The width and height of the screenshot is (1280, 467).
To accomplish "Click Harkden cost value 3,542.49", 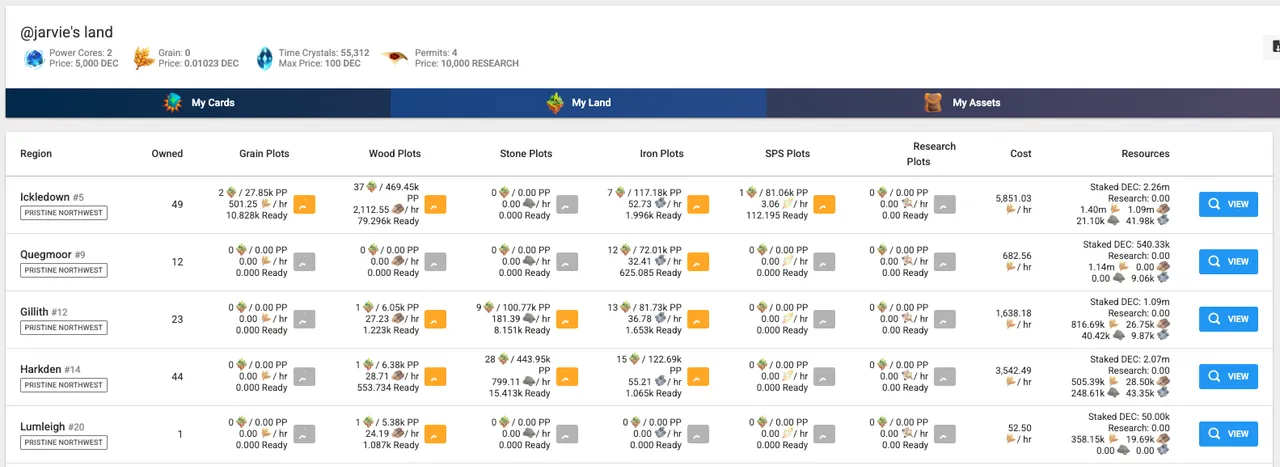I will click(1013, 370).
